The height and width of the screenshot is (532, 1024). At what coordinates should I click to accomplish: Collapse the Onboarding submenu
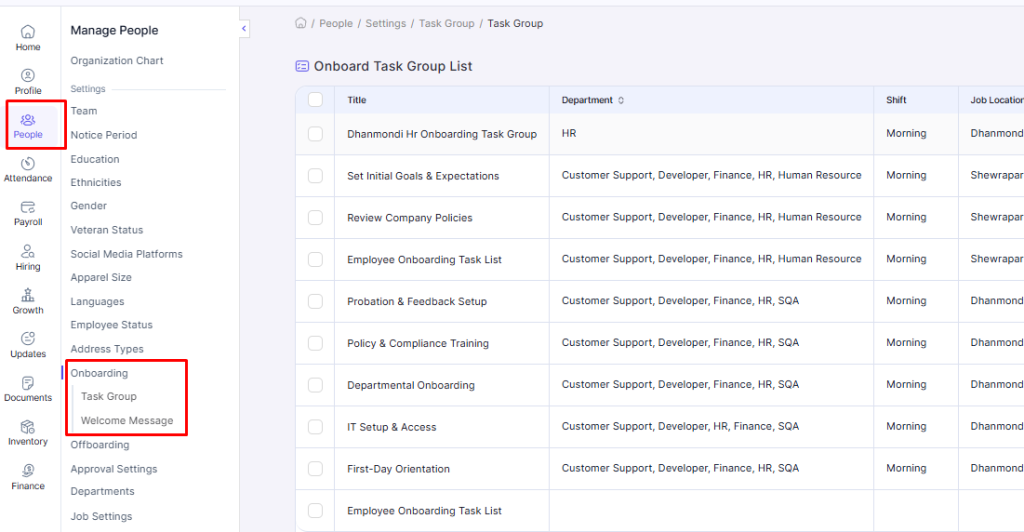99,373
